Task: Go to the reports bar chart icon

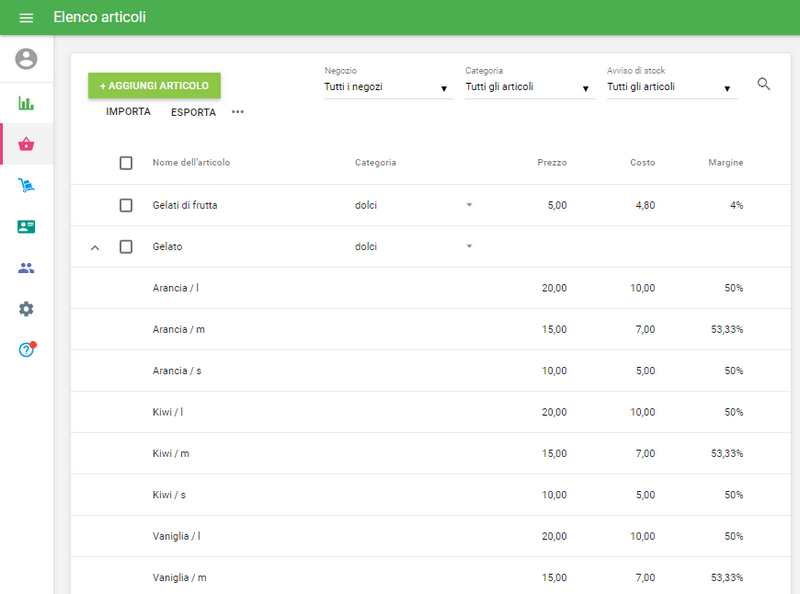Action: 26,103
